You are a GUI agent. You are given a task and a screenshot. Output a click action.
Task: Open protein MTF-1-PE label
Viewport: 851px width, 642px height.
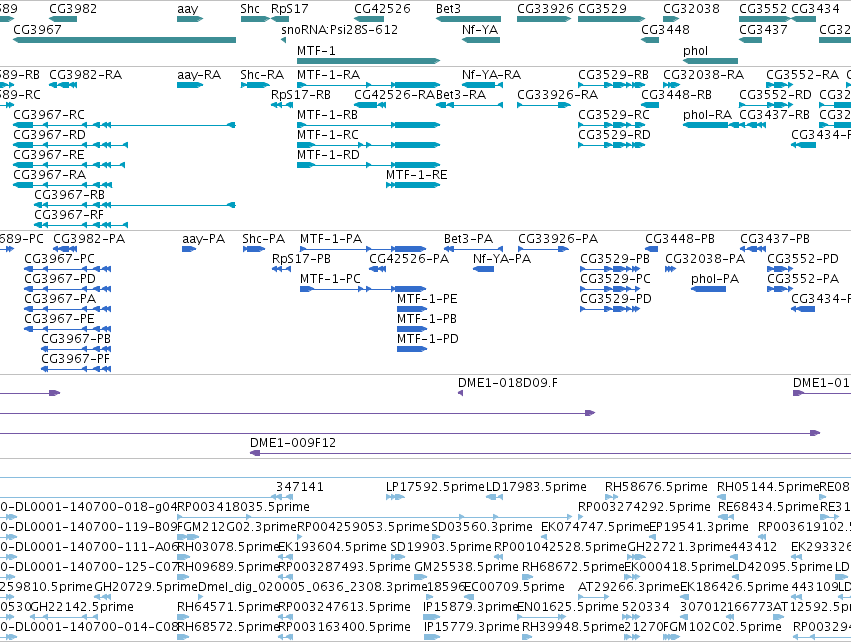(x=427, y=299)
